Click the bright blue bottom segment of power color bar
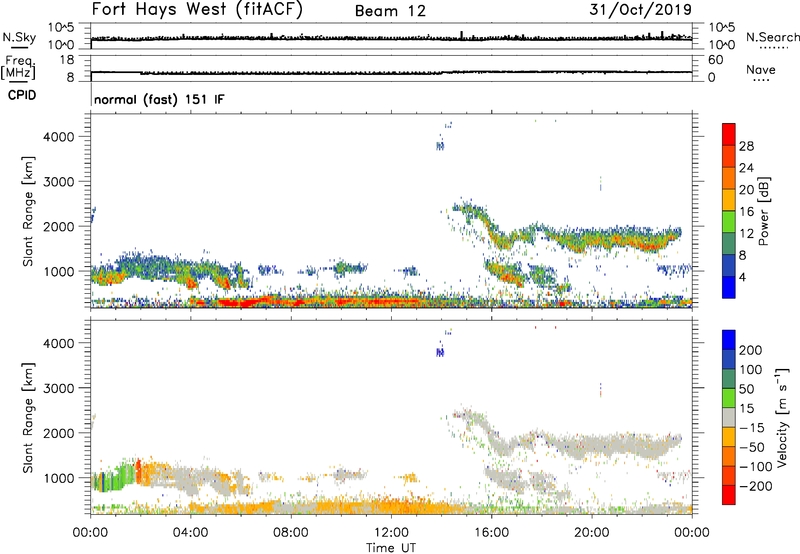 point(729,288)
